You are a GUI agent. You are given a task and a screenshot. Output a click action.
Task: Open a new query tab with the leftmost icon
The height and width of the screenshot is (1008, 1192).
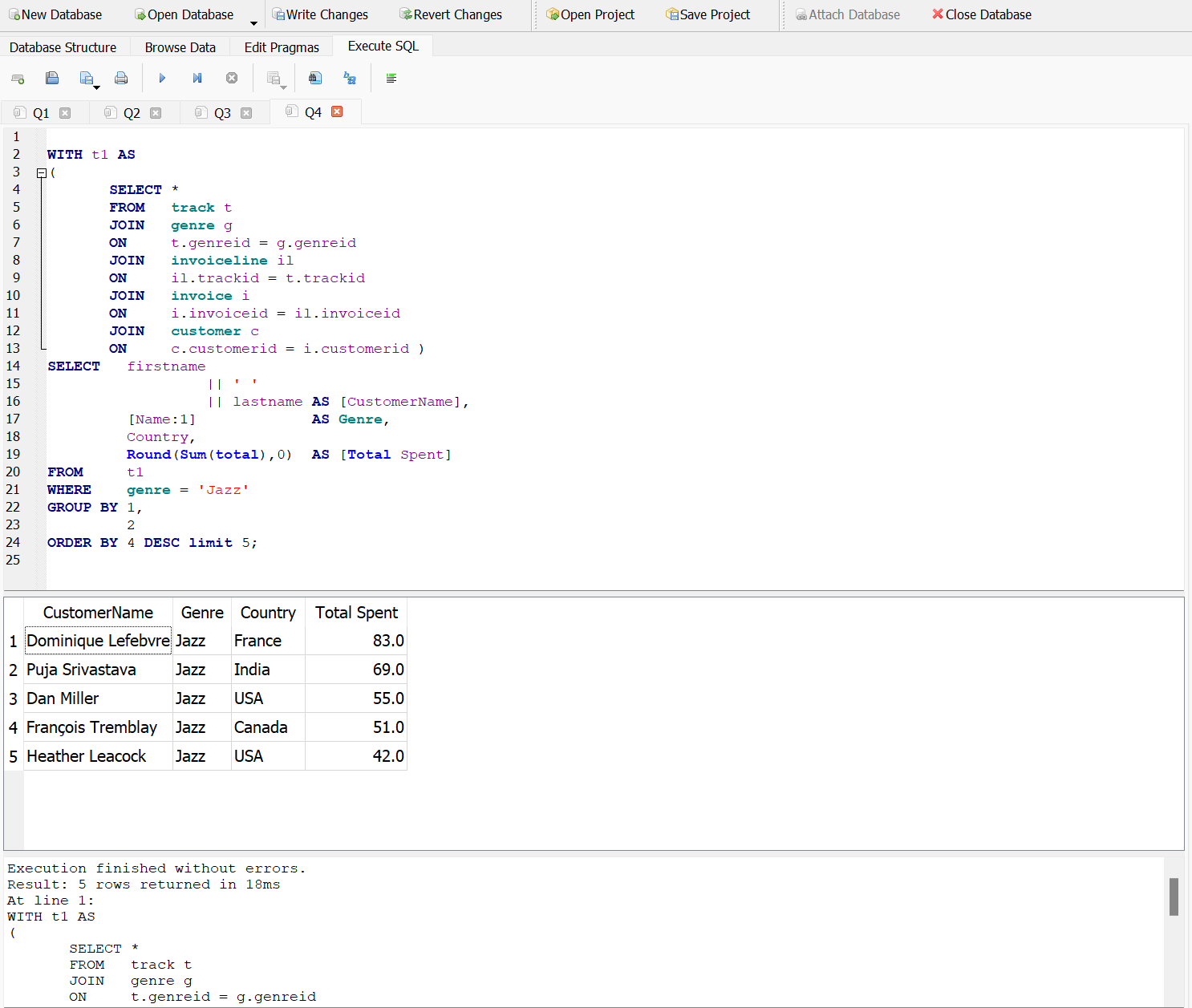click(18, 78)
